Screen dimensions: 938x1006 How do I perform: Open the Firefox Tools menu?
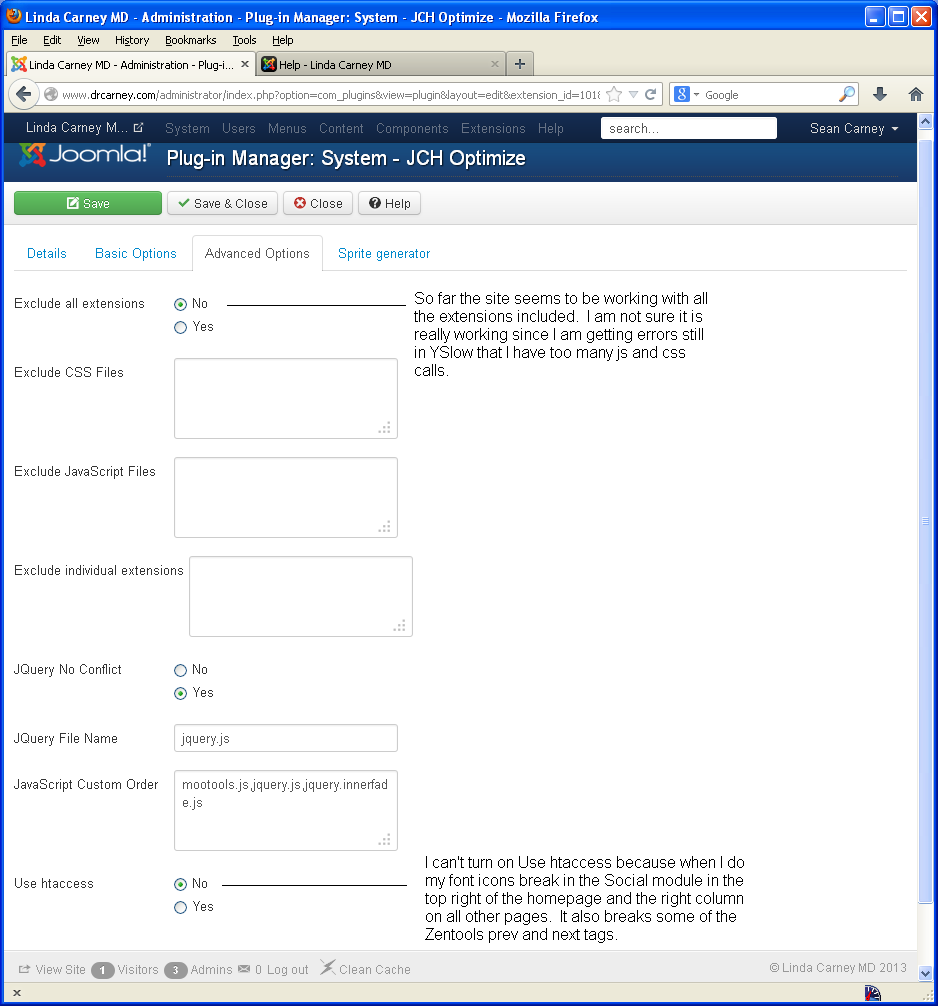[244, 40]
